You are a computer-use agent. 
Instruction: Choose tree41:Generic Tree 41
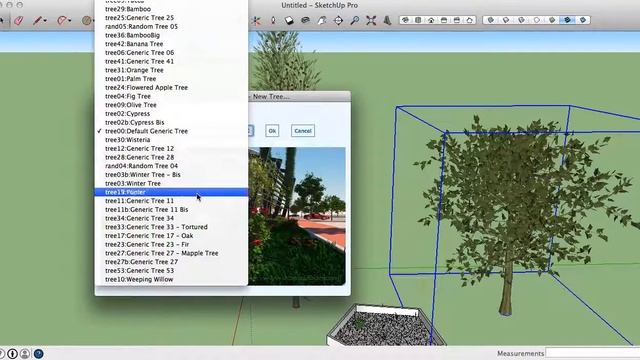[x=171, y=61]
